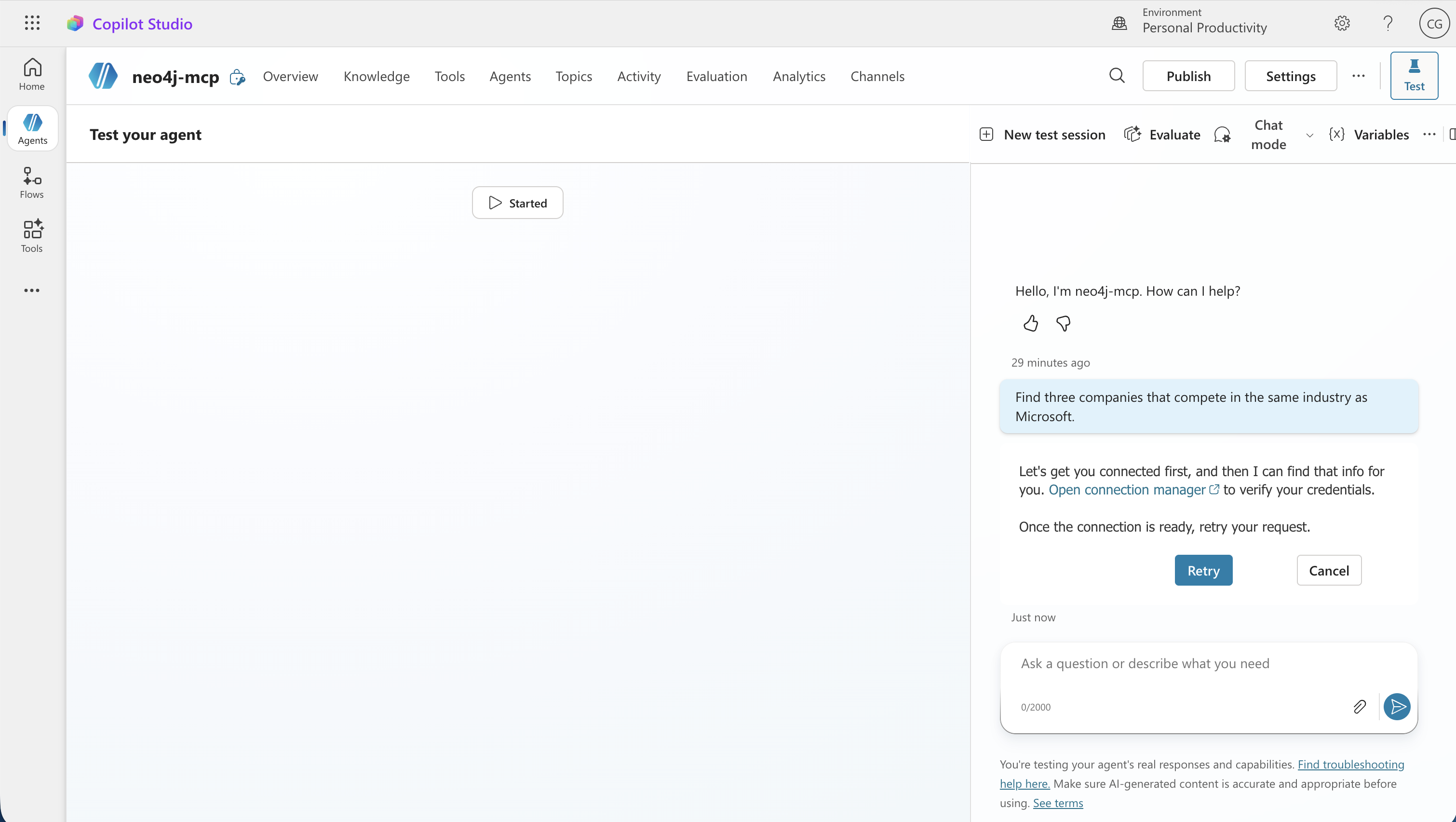Click the Copilot Studio logo
1456x822 pixels.
[x=75, y=24]
